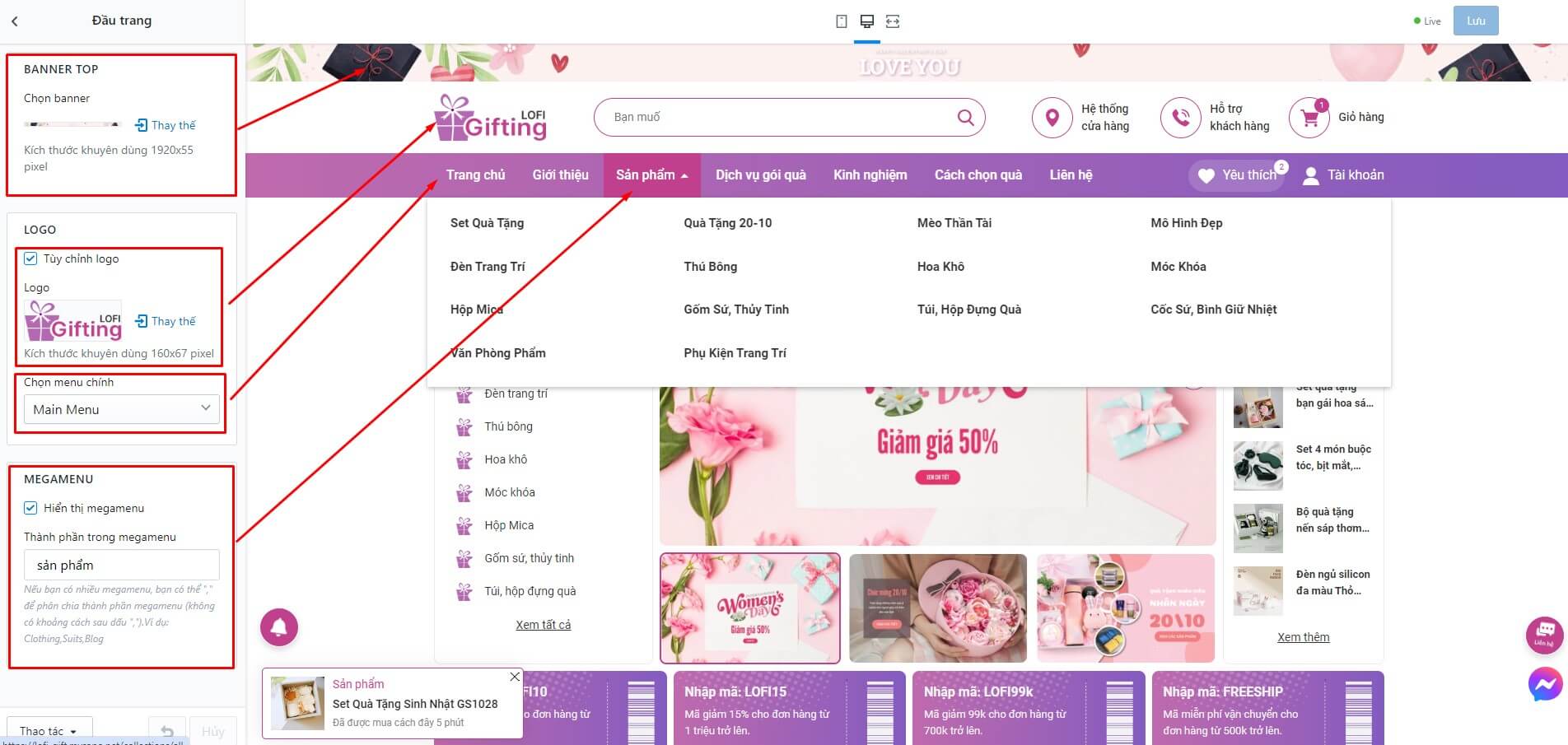Click the 20\10 banner thumbnail
Viewport: 1568px width, 745px height.
point(1126,608)
